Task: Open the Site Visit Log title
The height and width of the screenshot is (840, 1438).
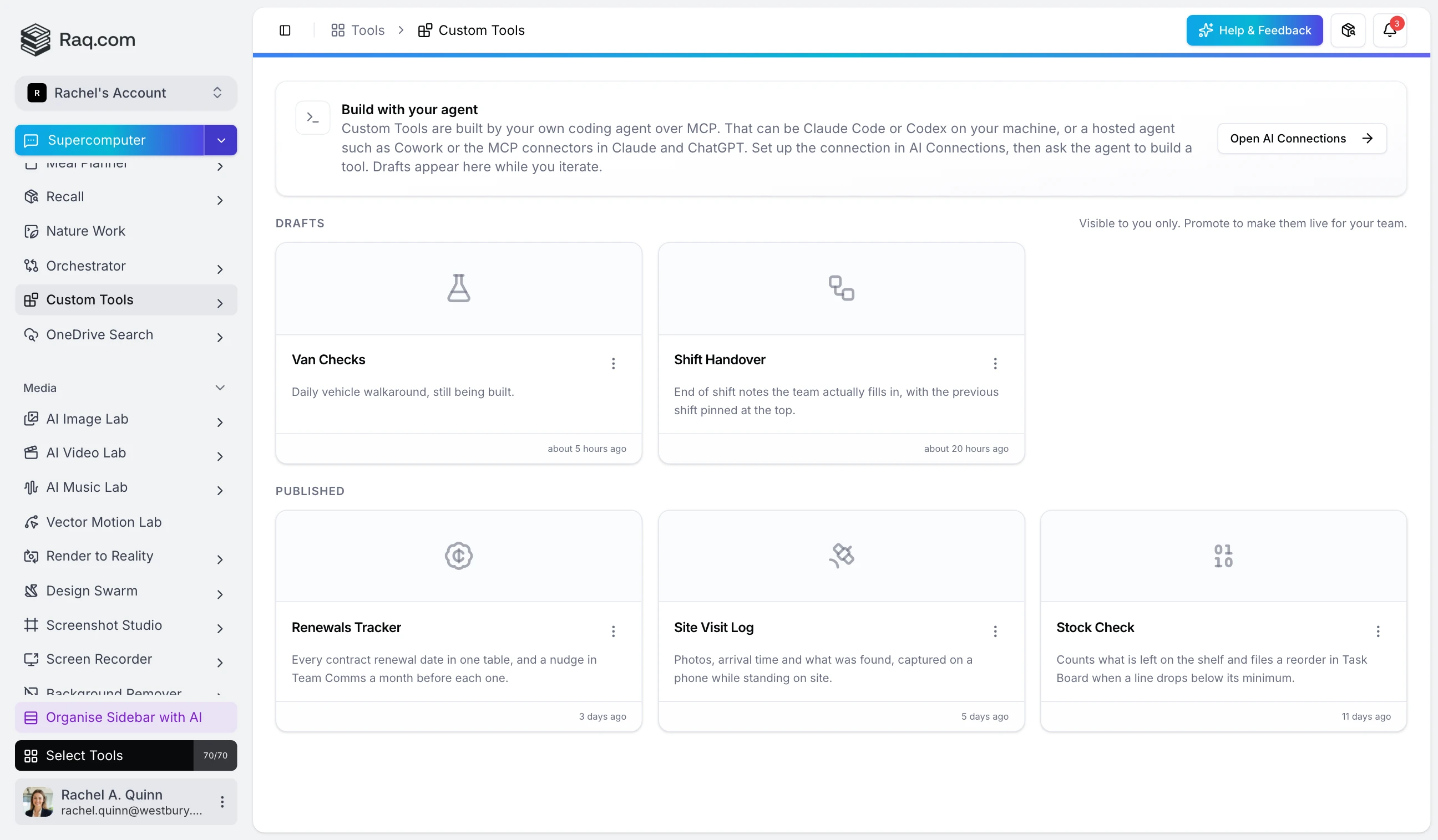Action: coord(713,627)
